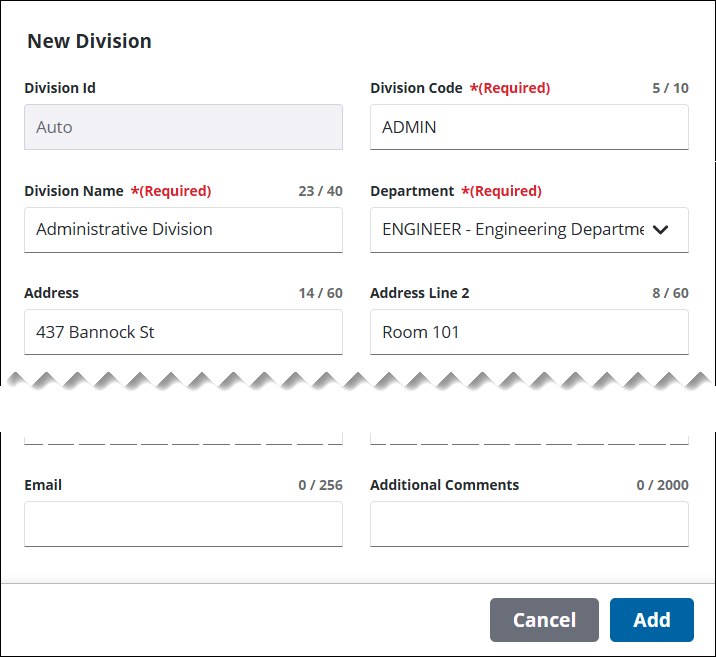Click the Division Name field
This screenshot has width=716, height=657.
183,230
